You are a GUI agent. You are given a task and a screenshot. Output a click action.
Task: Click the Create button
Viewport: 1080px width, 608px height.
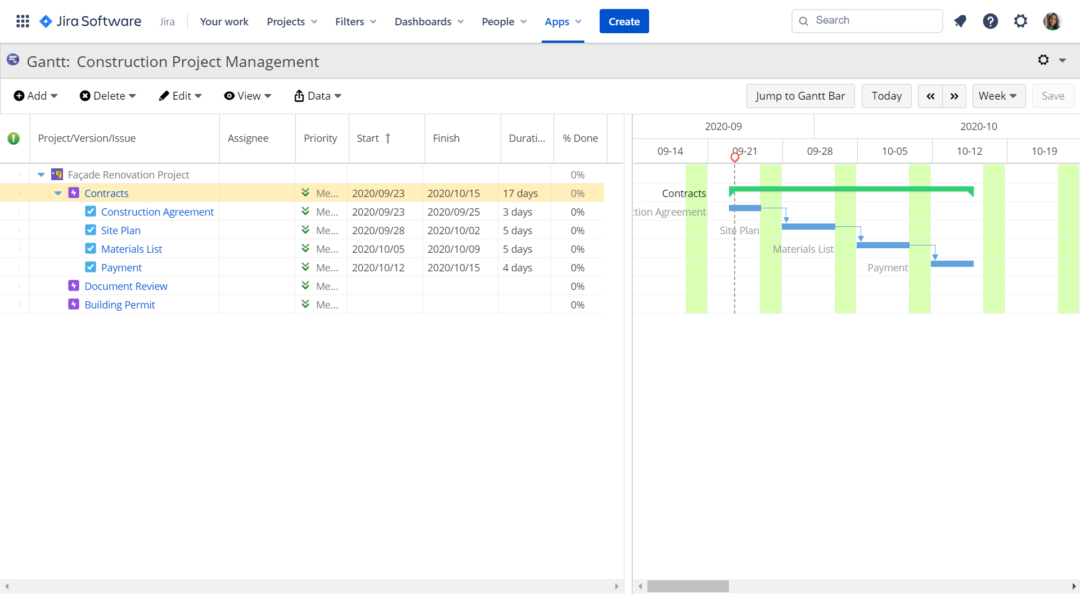click(623, 20)
